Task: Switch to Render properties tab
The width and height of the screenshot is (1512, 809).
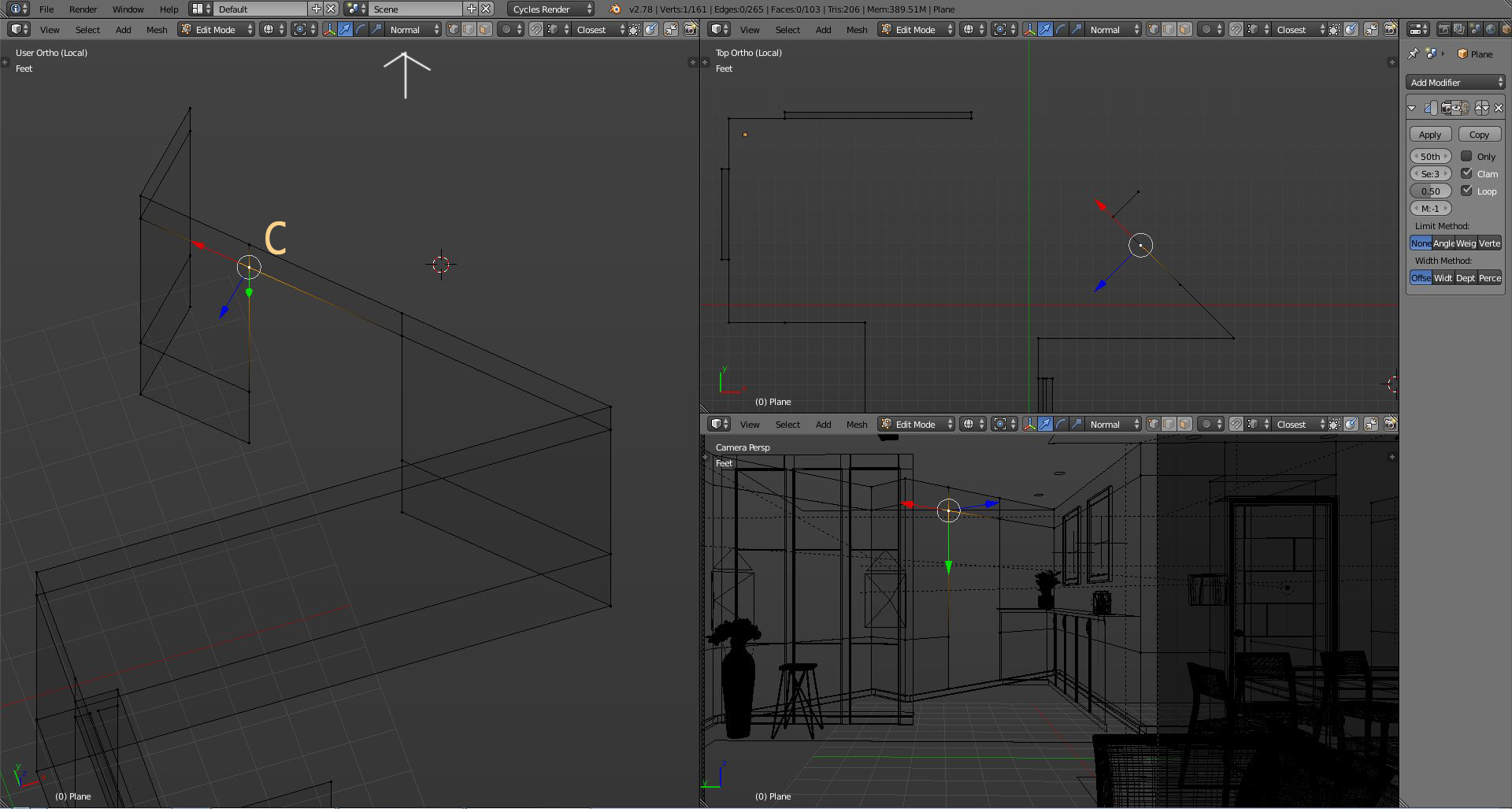Action: pos(1443,29)
